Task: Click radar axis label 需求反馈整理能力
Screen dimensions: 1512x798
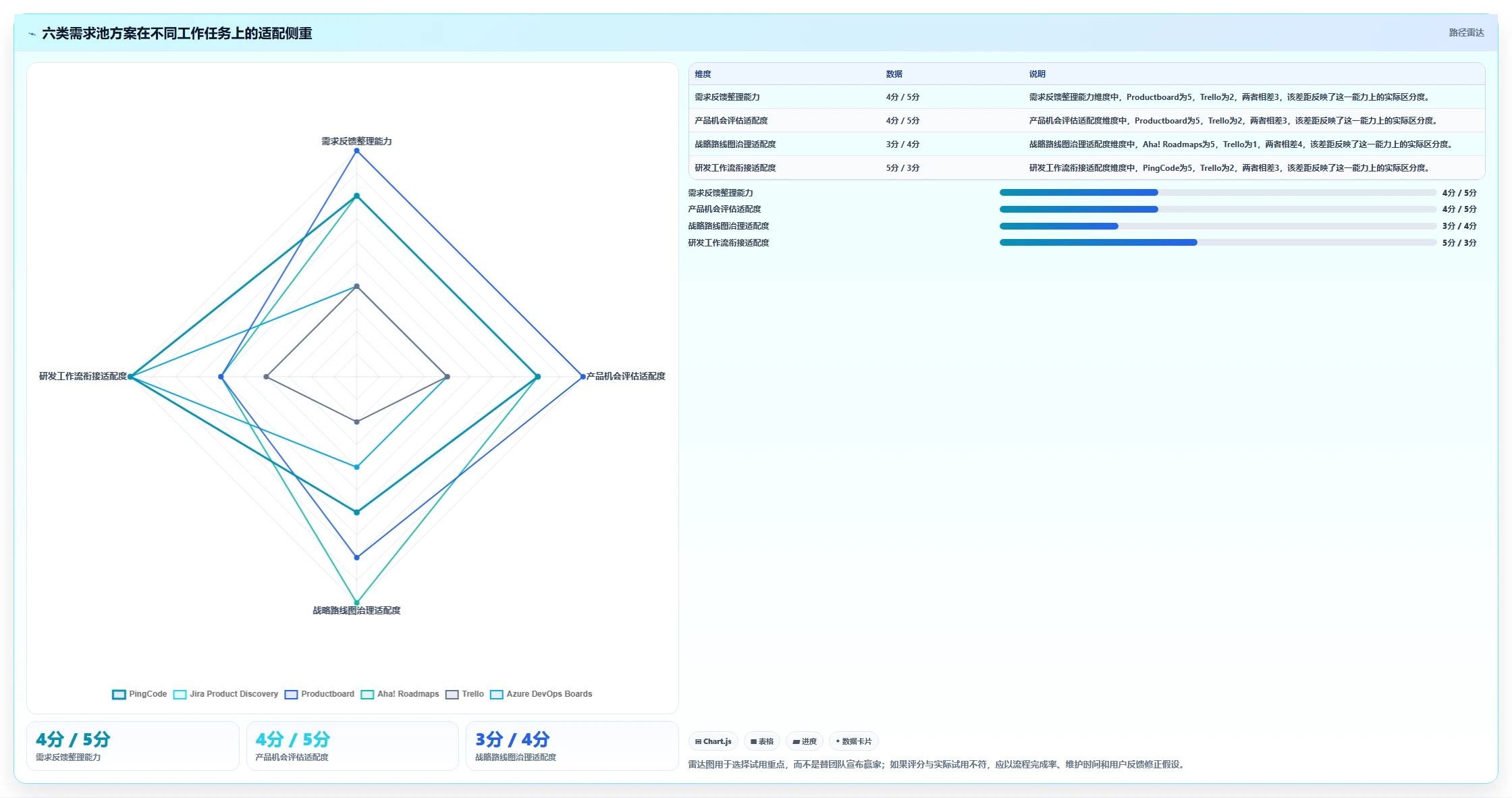Action: coord(356,141)
